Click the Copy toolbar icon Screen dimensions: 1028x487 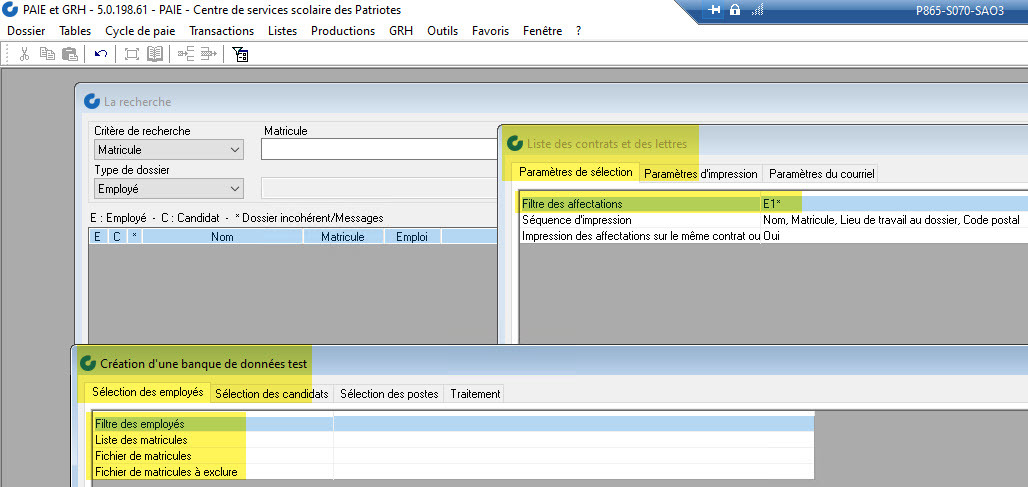pos(46,54)
